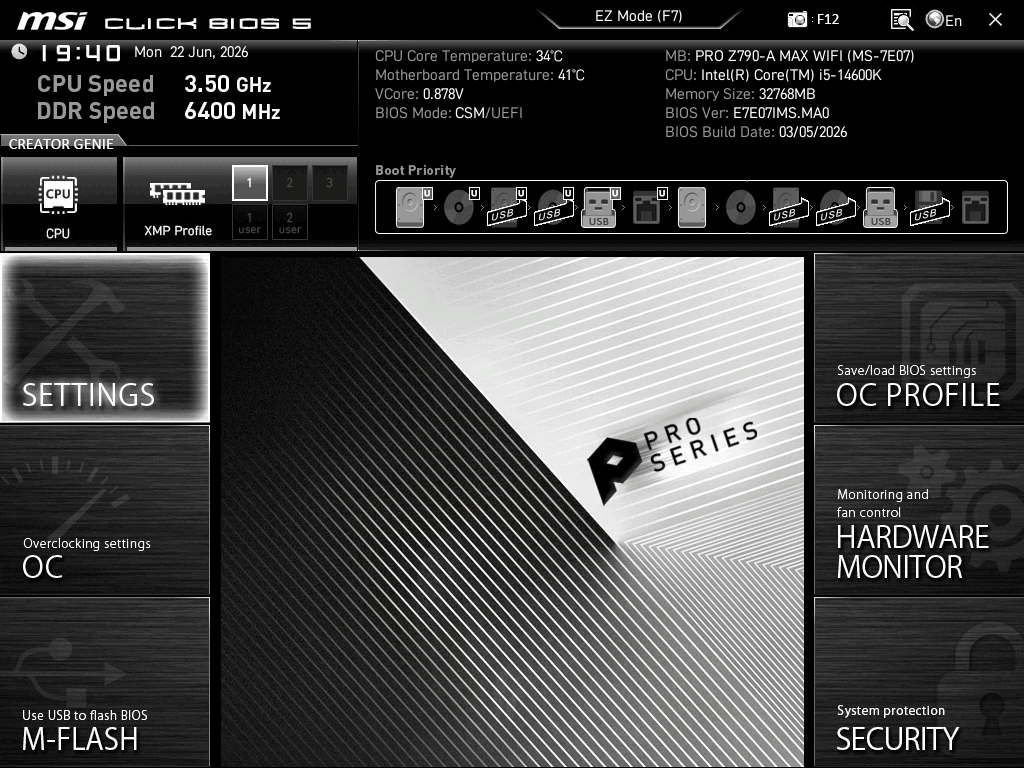Open the OC overclocking settings menu
The image size is (1024, 768).
point(105,510)
